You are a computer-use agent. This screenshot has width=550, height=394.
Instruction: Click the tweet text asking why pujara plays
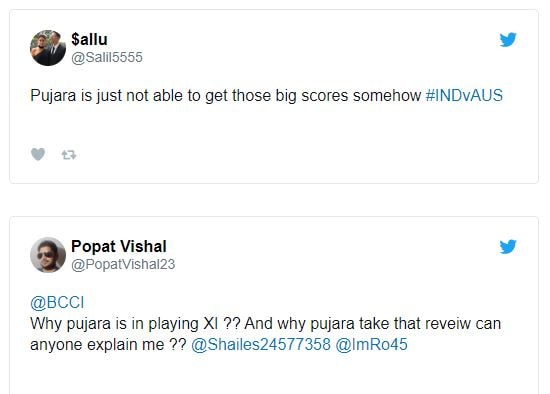point(266,323)
